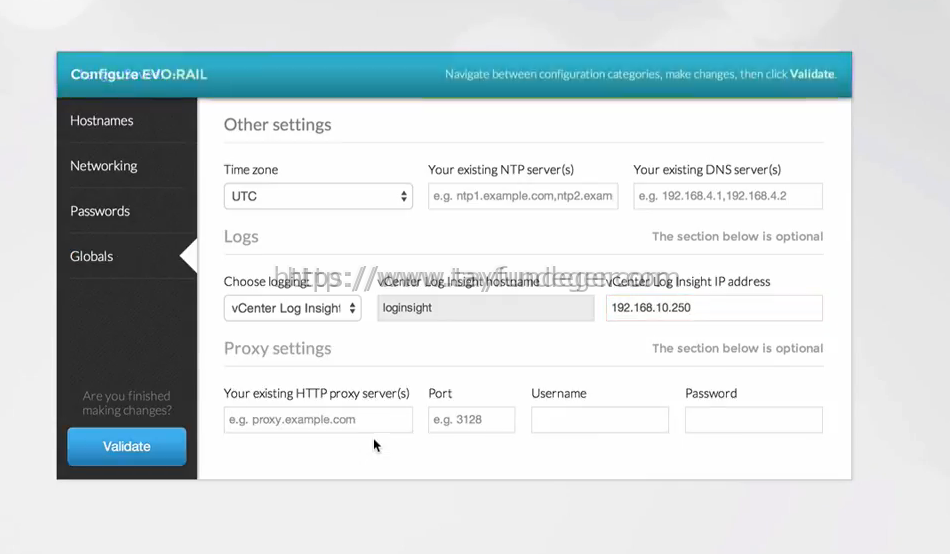This screenshot has width=950, height=554.
Task: Click the Proxy settings heading
Action: [x=277, y=348]
